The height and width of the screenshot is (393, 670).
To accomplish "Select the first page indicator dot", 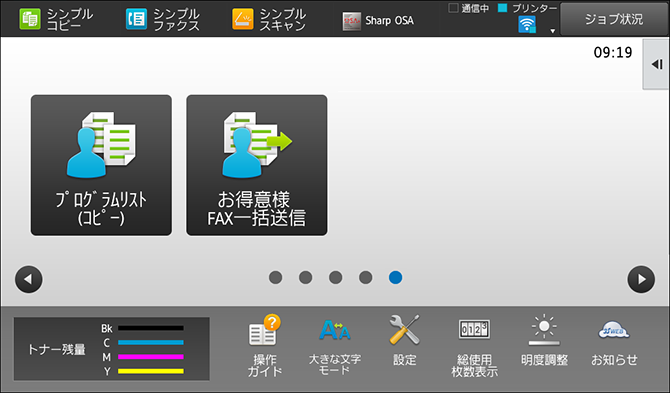I will click(x=276, y=278).
